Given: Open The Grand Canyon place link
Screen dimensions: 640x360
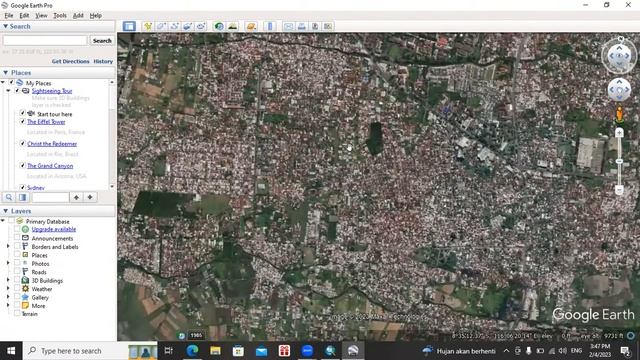Looking at the screenshot, I should click(50, 166).
